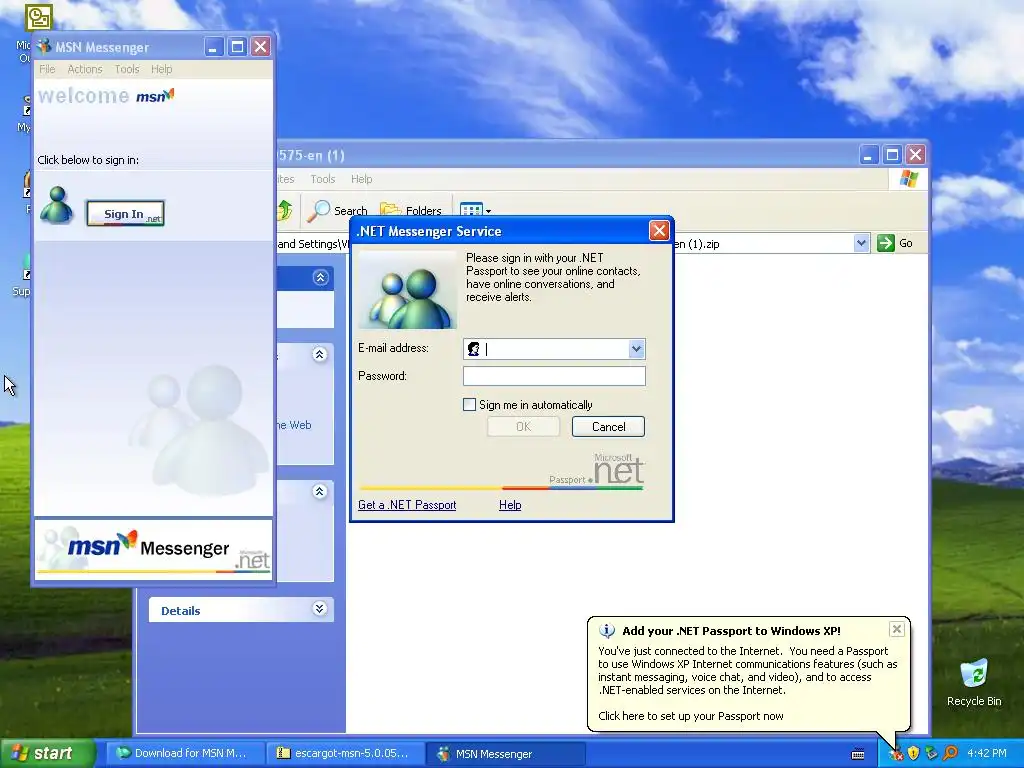
Task: Collapse the third Explorer sidebar panel above Details
Action: pyautogui.click(x=319, y=492)
